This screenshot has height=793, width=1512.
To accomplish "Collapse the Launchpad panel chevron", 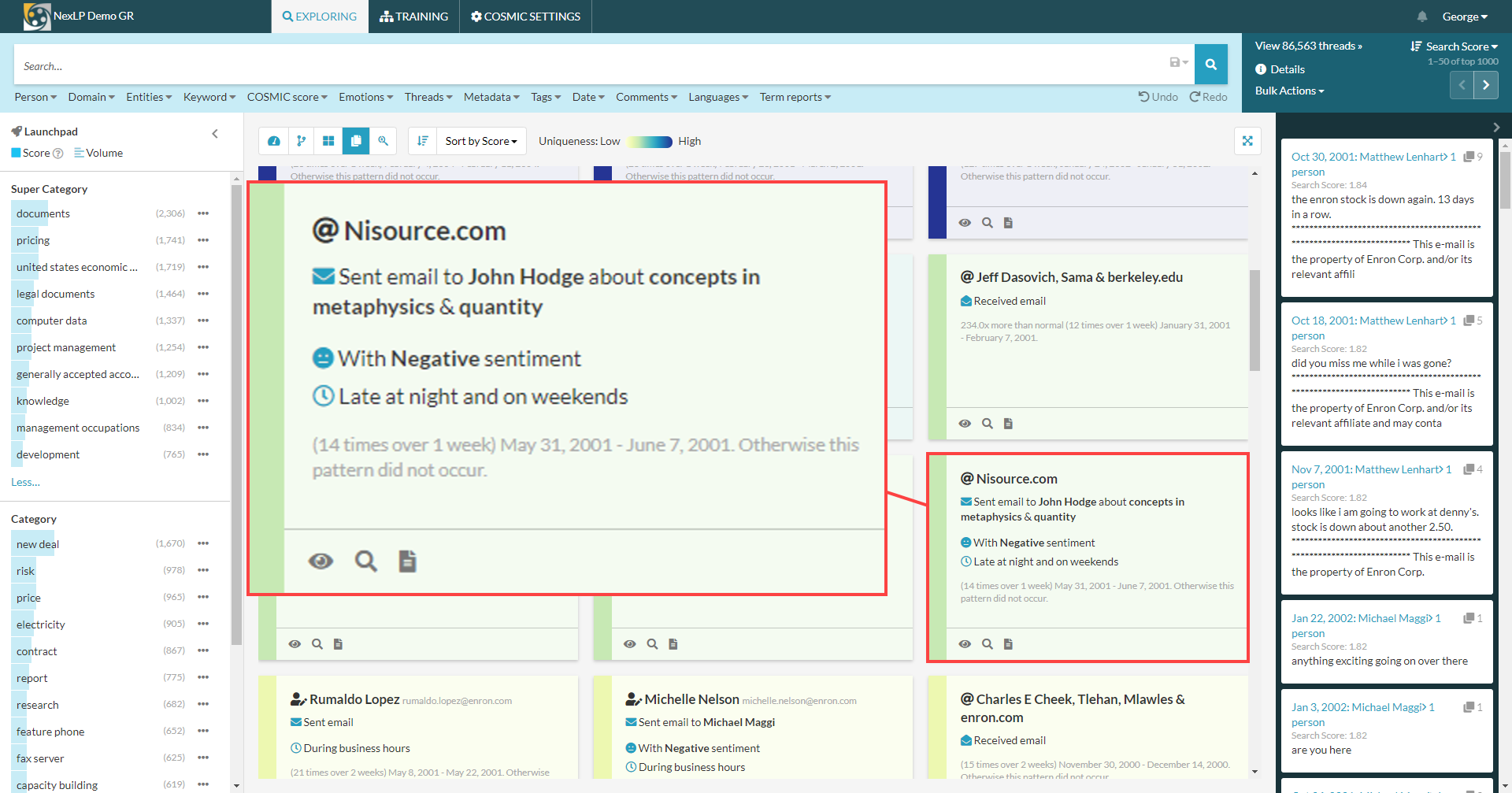I will [215, 134].
